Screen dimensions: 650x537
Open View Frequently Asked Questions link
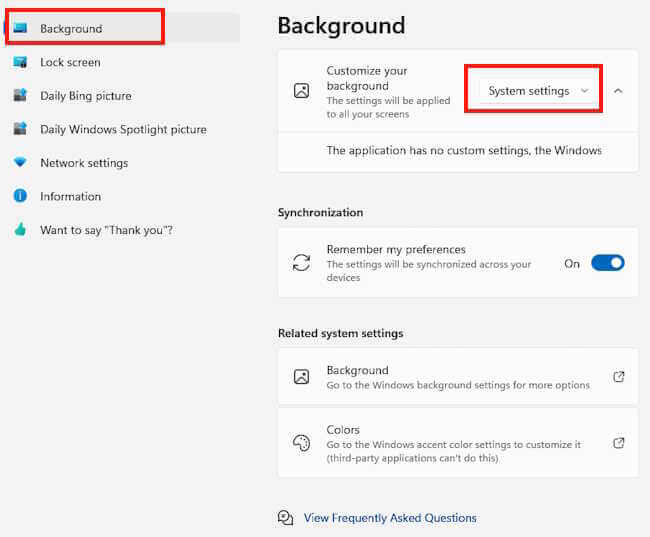coord(390,518)
